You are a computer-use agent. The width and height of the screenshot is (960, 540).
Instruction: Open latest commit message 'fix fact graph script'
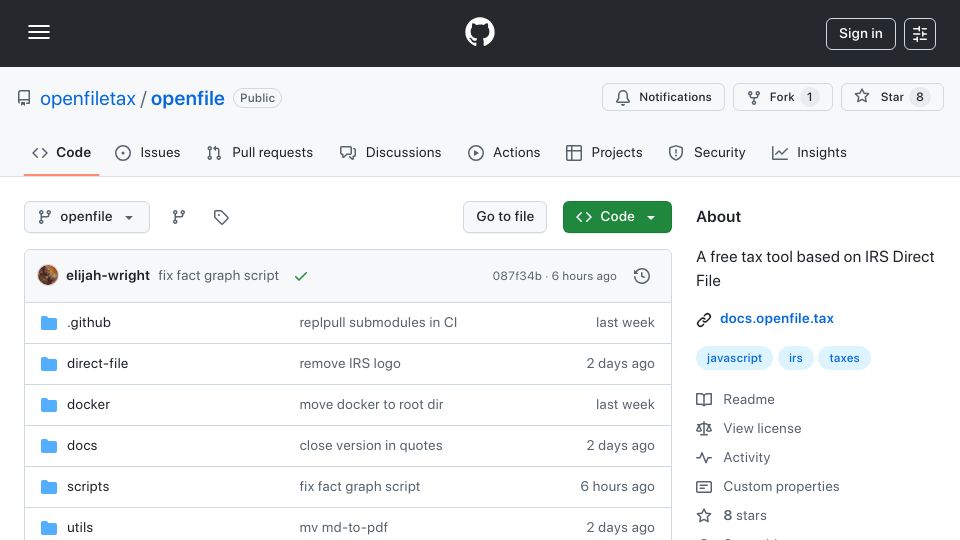[219, 276]
